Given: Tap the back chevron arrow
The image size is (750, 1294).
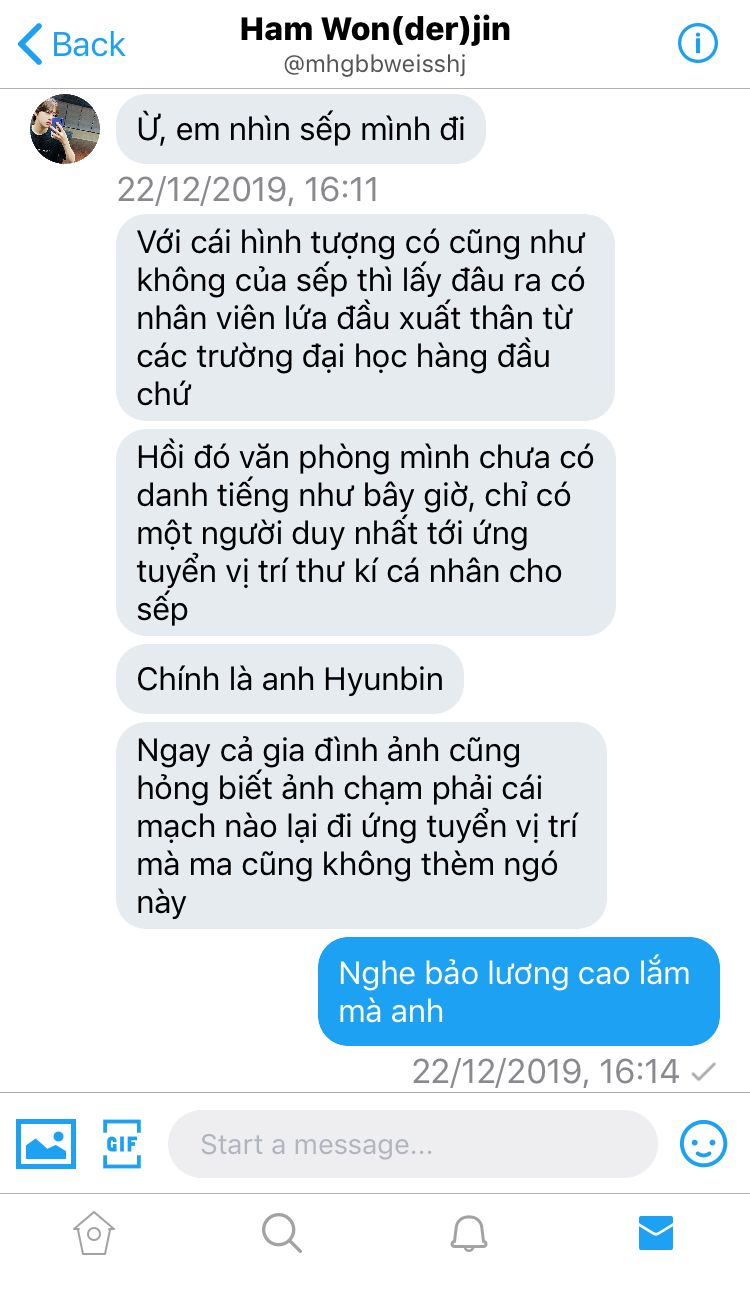Looking at the screenshot, I should (x=30, y=45).
